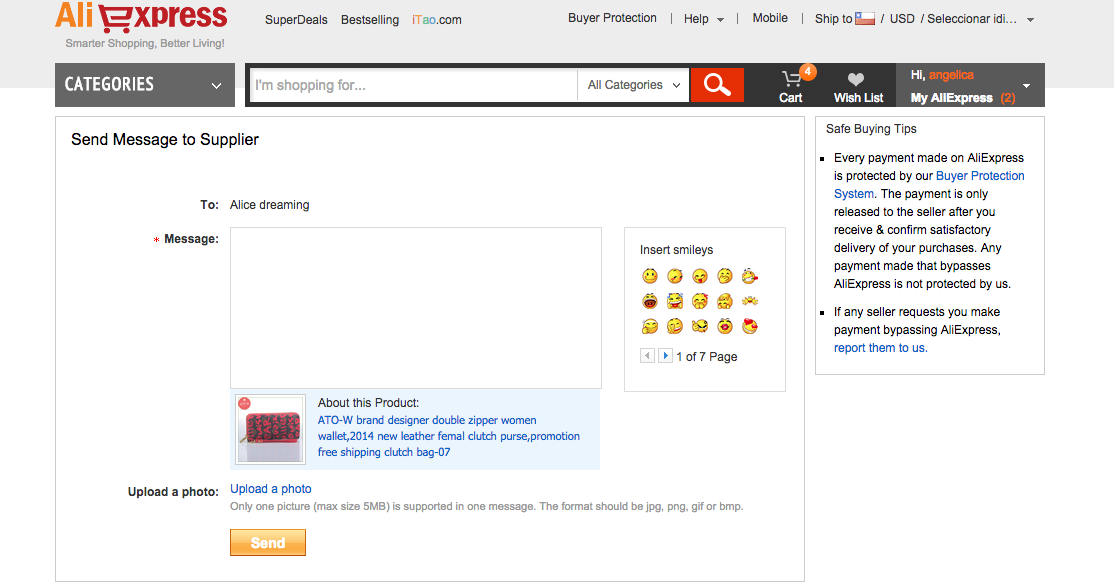The width and height of the screenshot is (1114, 588).
Task: Insert the plain smiling face smiley
Action: (x=649, y=276)
